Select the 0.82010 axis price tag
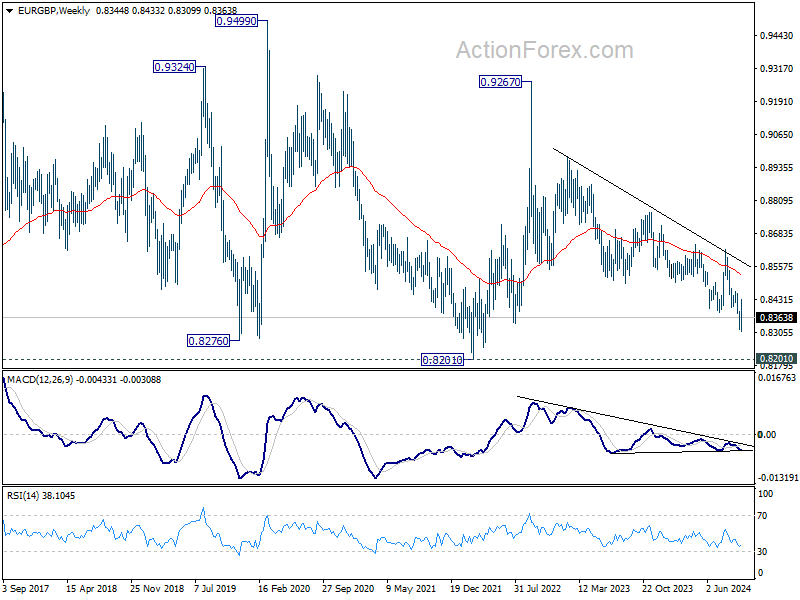Screen dimensions: 800x600 (777, 359)
